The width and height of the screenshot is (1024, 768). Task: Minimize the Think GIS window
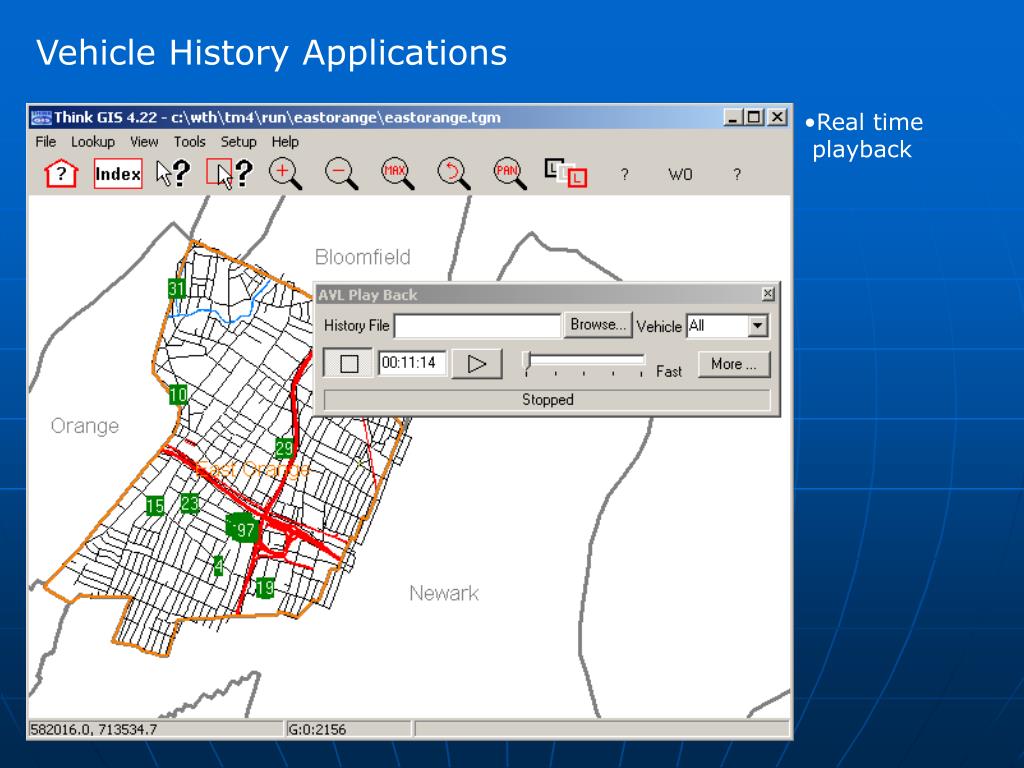click(x=734, y=118)
